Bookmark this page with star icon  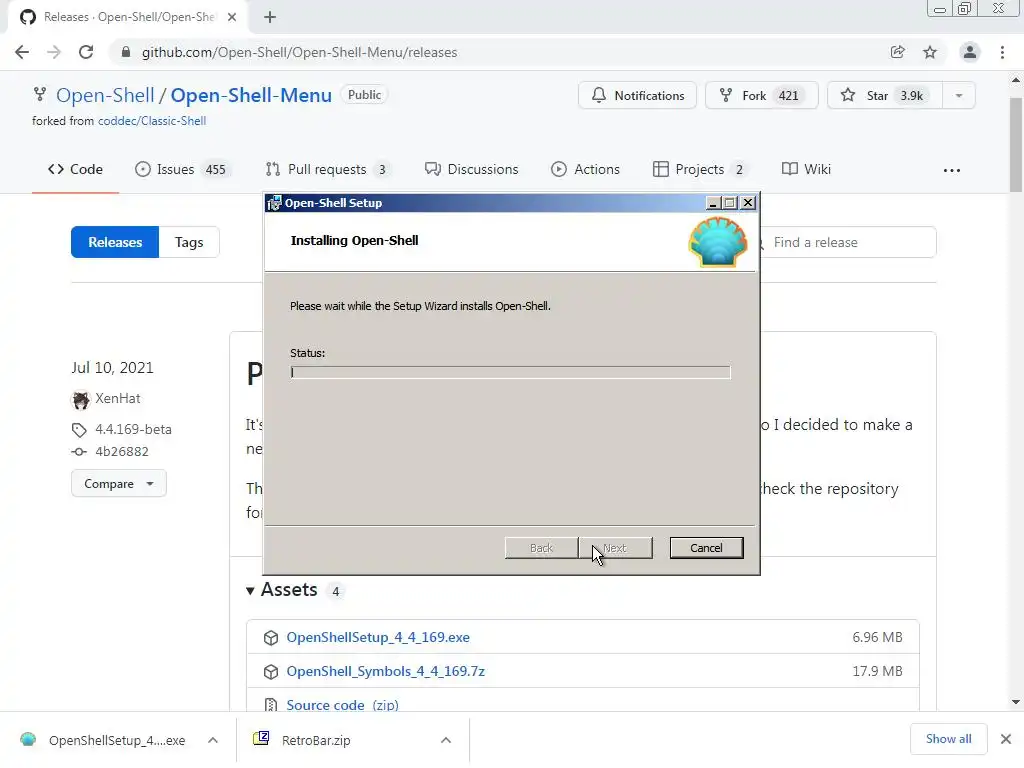(930, 52)
